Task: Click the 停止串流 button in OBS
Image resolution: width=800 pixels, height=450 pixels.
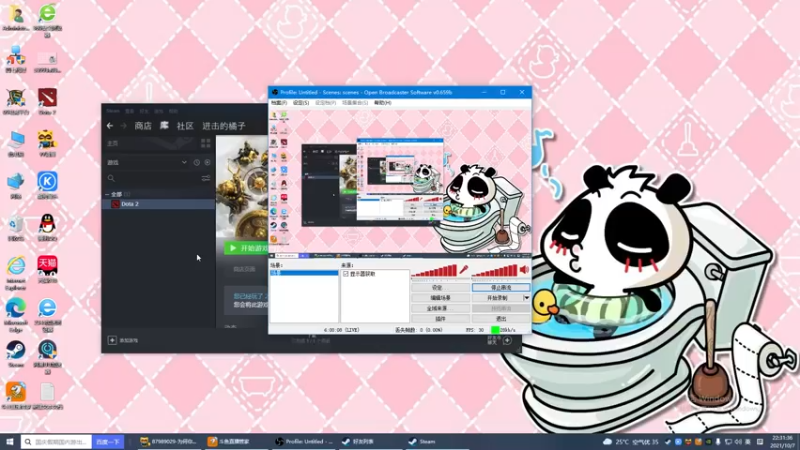Action: point(501,288)
